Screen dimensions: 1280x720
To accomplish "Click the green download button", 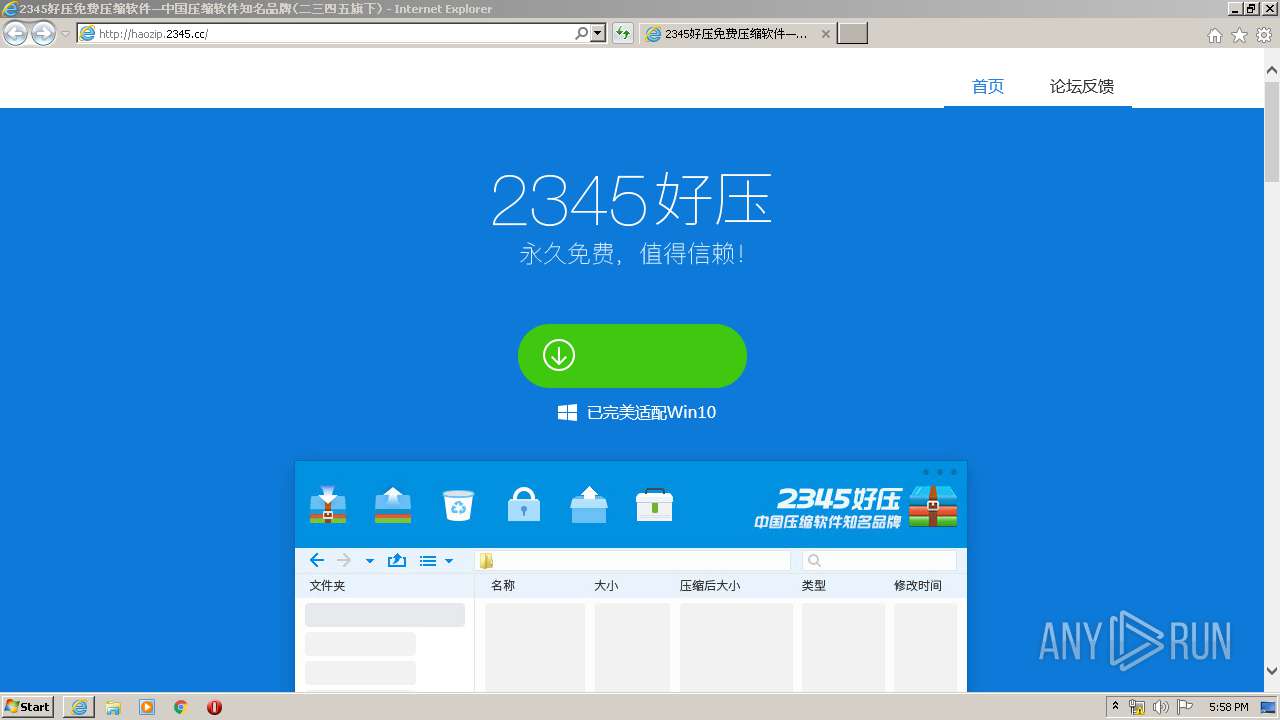I will [632, 356].
